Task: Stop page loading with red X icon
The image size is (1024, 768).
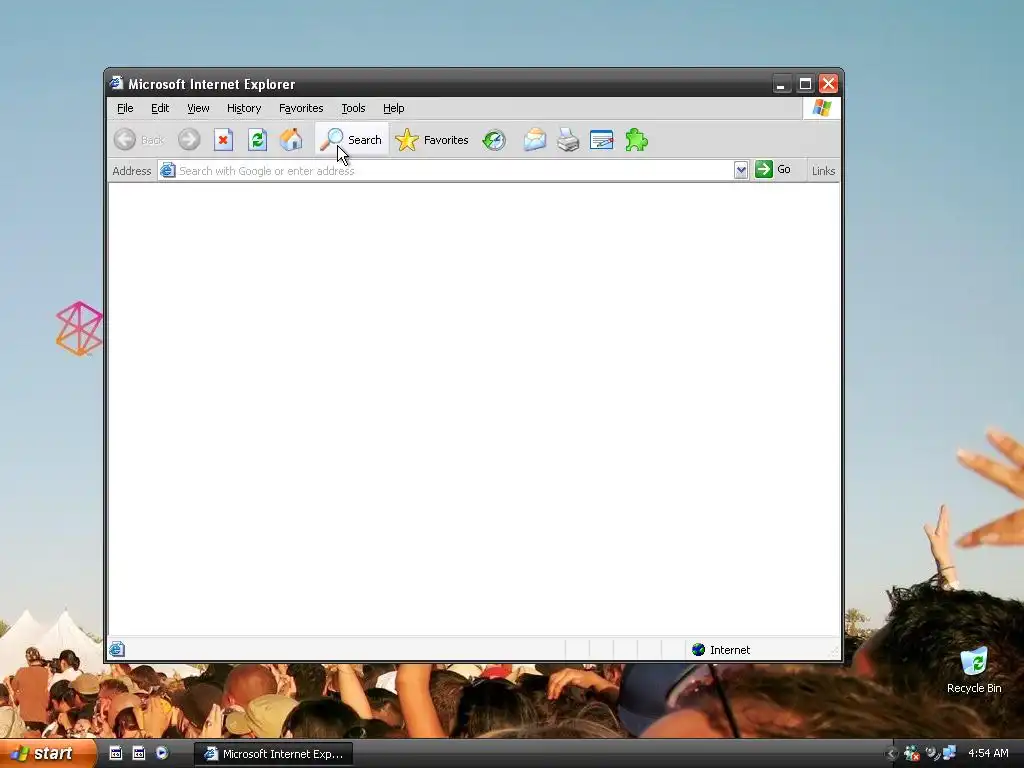Action: [x=223, y=140]
